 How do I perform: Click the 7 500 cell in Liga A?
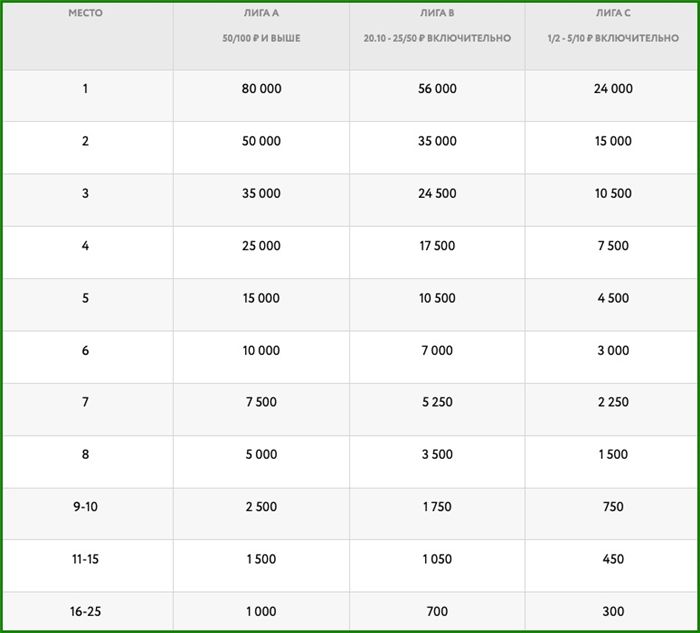tap(261, 402)
